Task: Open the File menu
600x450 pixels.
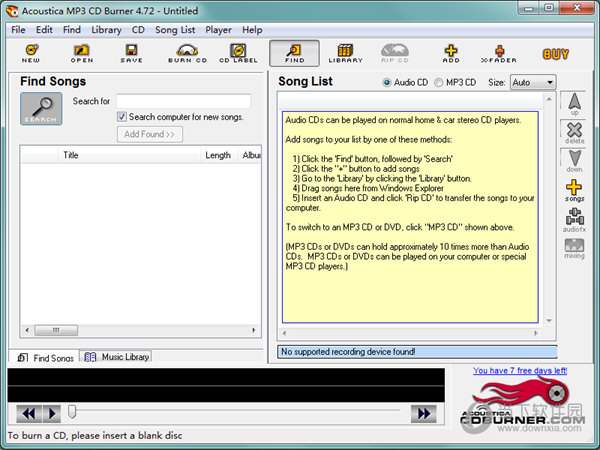Action: (x=18, y=30)
